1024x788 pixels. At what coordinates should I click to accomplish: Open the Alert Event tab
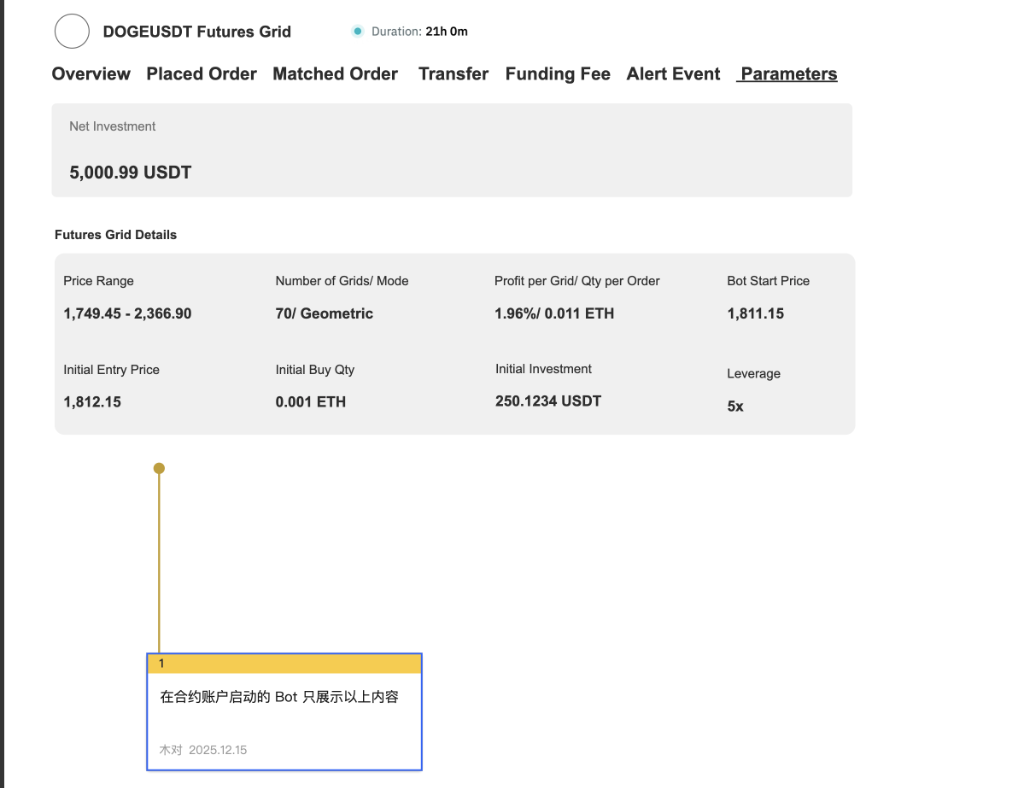point(673,74)
